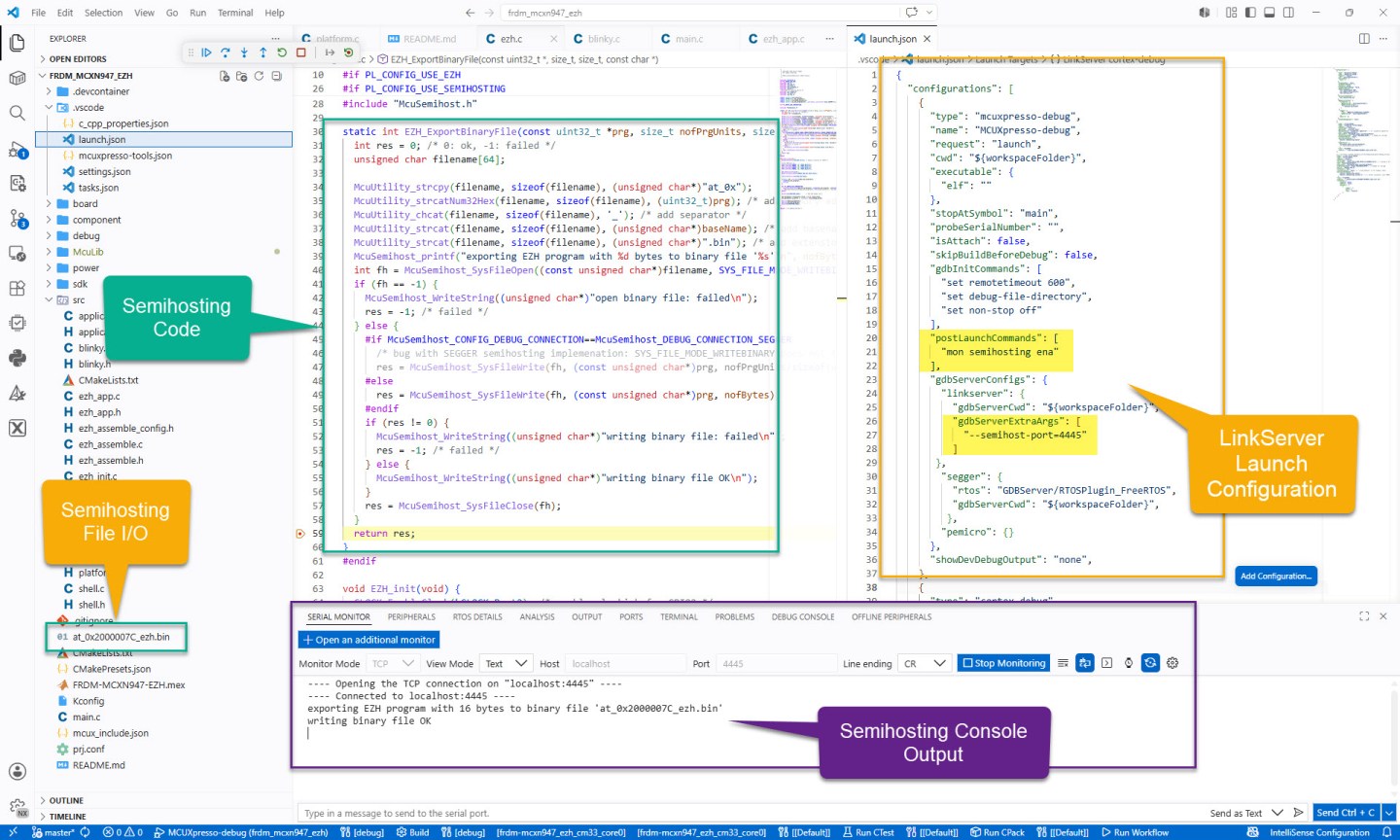1400x840 pixels.
Task: Create a new folder in Explorer
Action: tap(241, 76)
